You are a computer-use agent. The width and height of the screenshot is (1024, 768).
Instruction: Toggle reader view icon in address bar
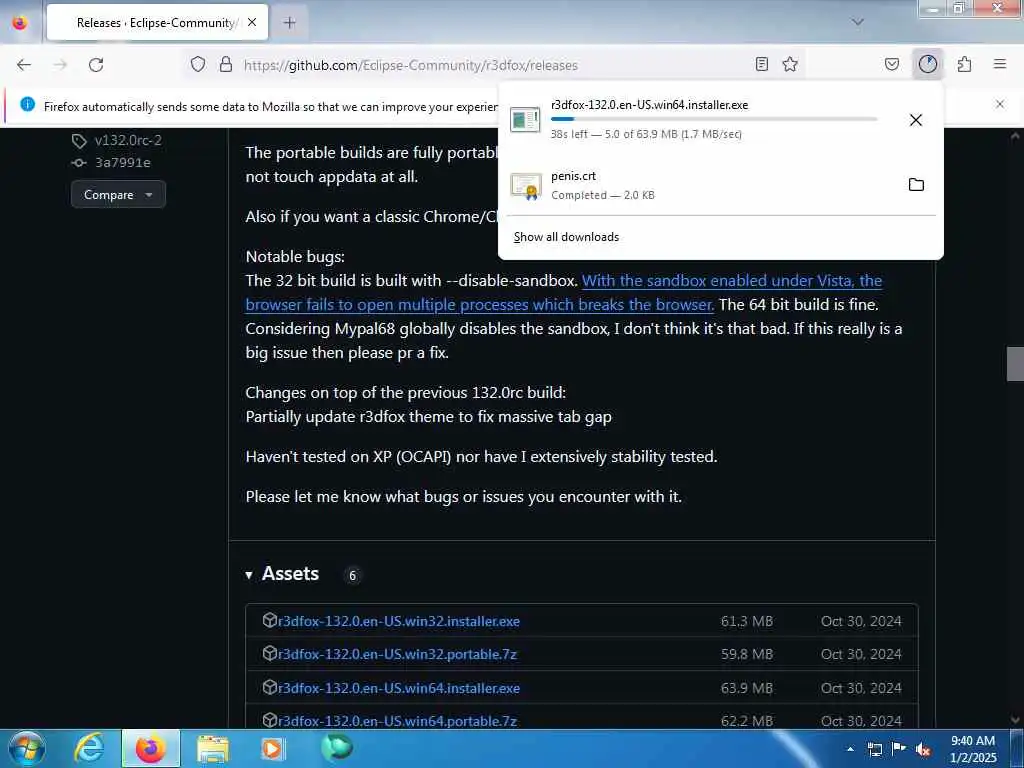[761, 64]
